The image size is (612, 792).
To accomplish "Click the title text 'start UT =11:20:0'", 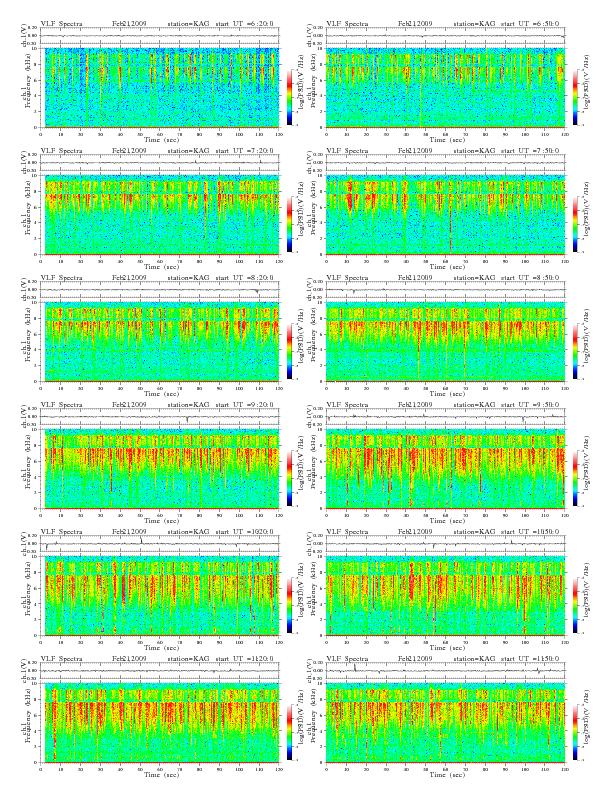I will tap(244, 659).
